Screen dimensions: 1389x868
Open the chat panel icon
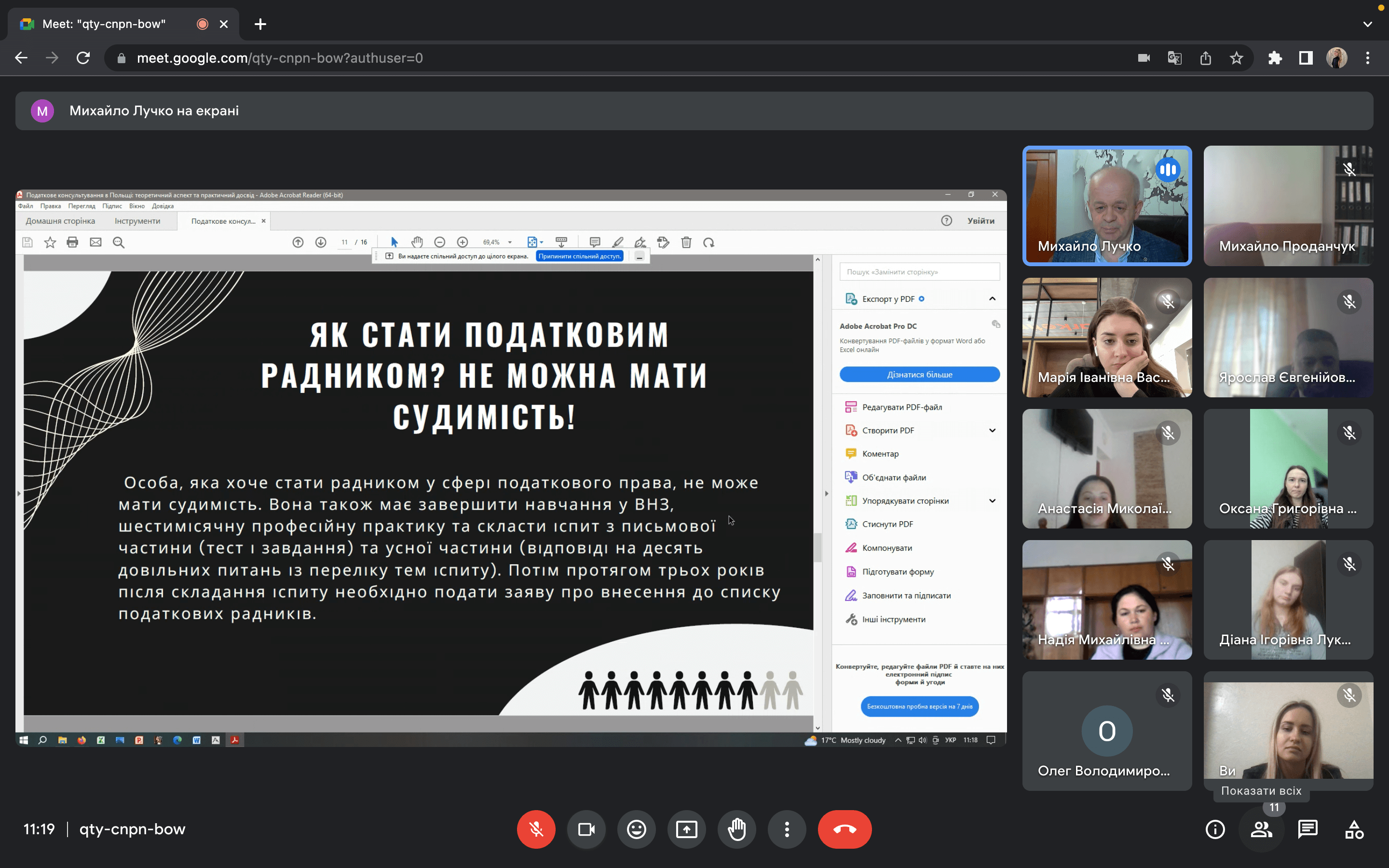coord(1307,829)
